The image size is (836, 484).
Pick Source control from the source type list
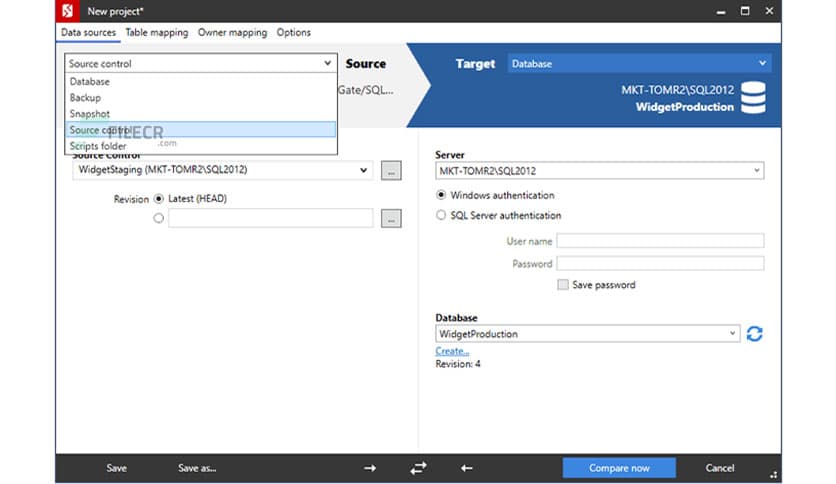click(x=200, y=130)
